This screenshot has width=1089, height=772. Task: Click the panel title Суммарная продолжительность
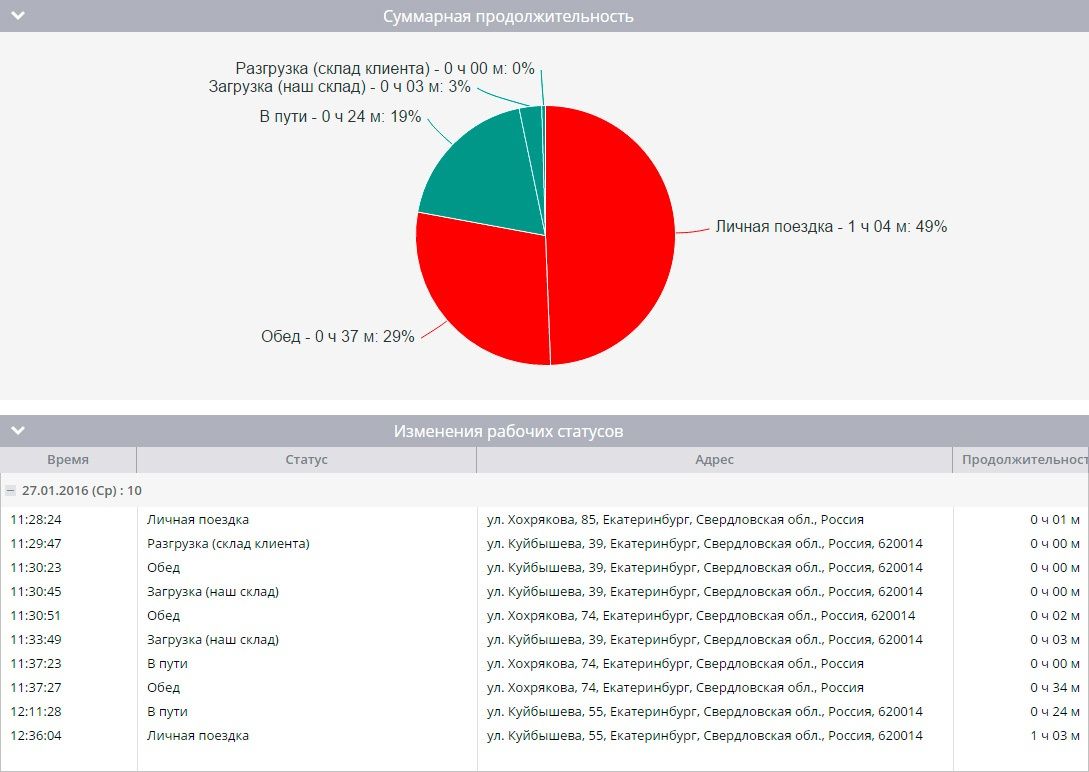coord(508,16)
